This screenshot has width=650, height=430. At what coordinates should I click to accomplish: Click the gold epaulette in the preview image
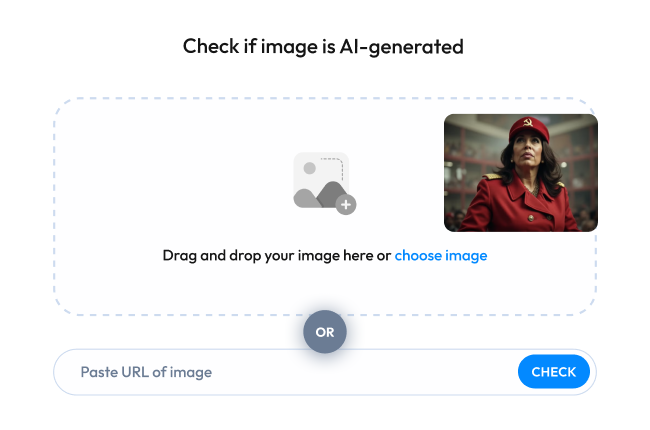click(492, 176)
